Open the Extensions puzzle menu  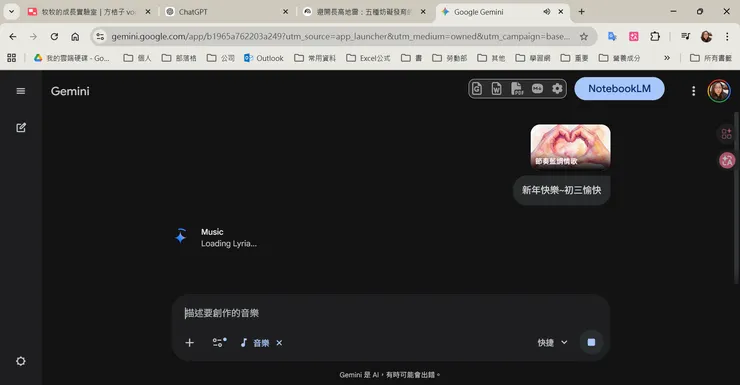pyautogui.click(x=655, y=36)
